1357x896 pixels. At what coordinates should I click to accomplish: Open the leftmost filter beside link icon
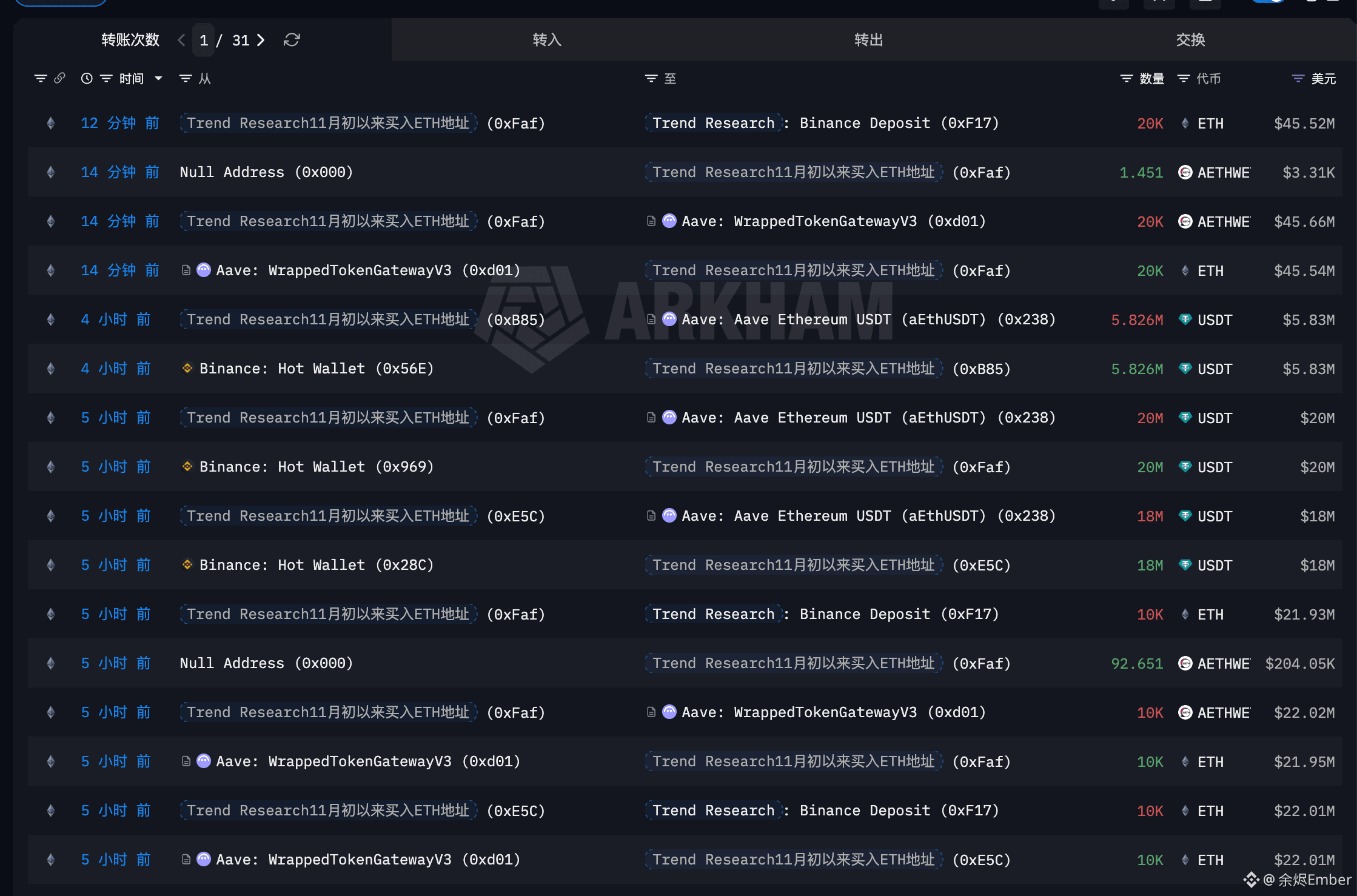[40, 78]
